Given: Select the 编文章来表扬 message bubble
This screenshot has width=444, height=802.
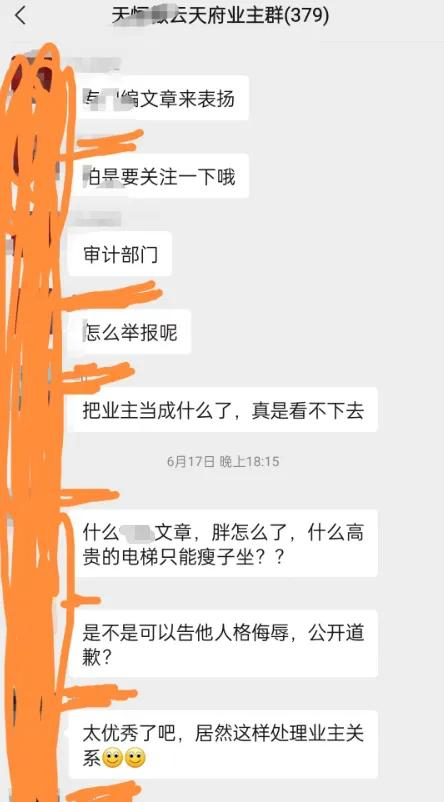Looking at the screenshot, I should (x=160, y=98).
